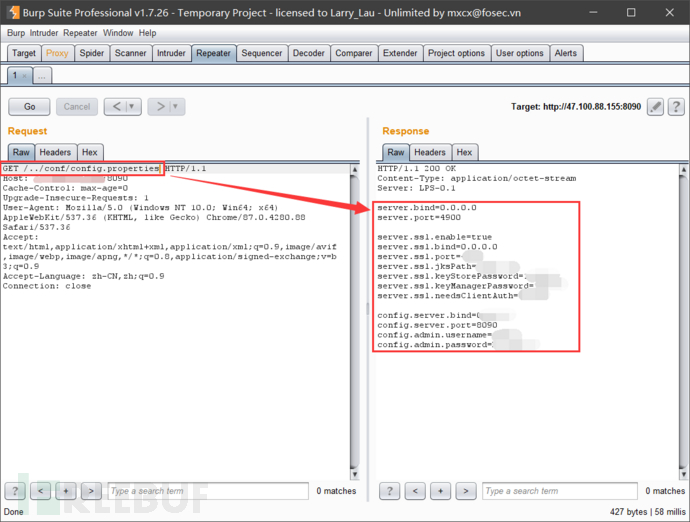The width and height of the screenshot is (690, 522).
Task: Click request pane scrollbar down arrow
Action: click(355, 474)
